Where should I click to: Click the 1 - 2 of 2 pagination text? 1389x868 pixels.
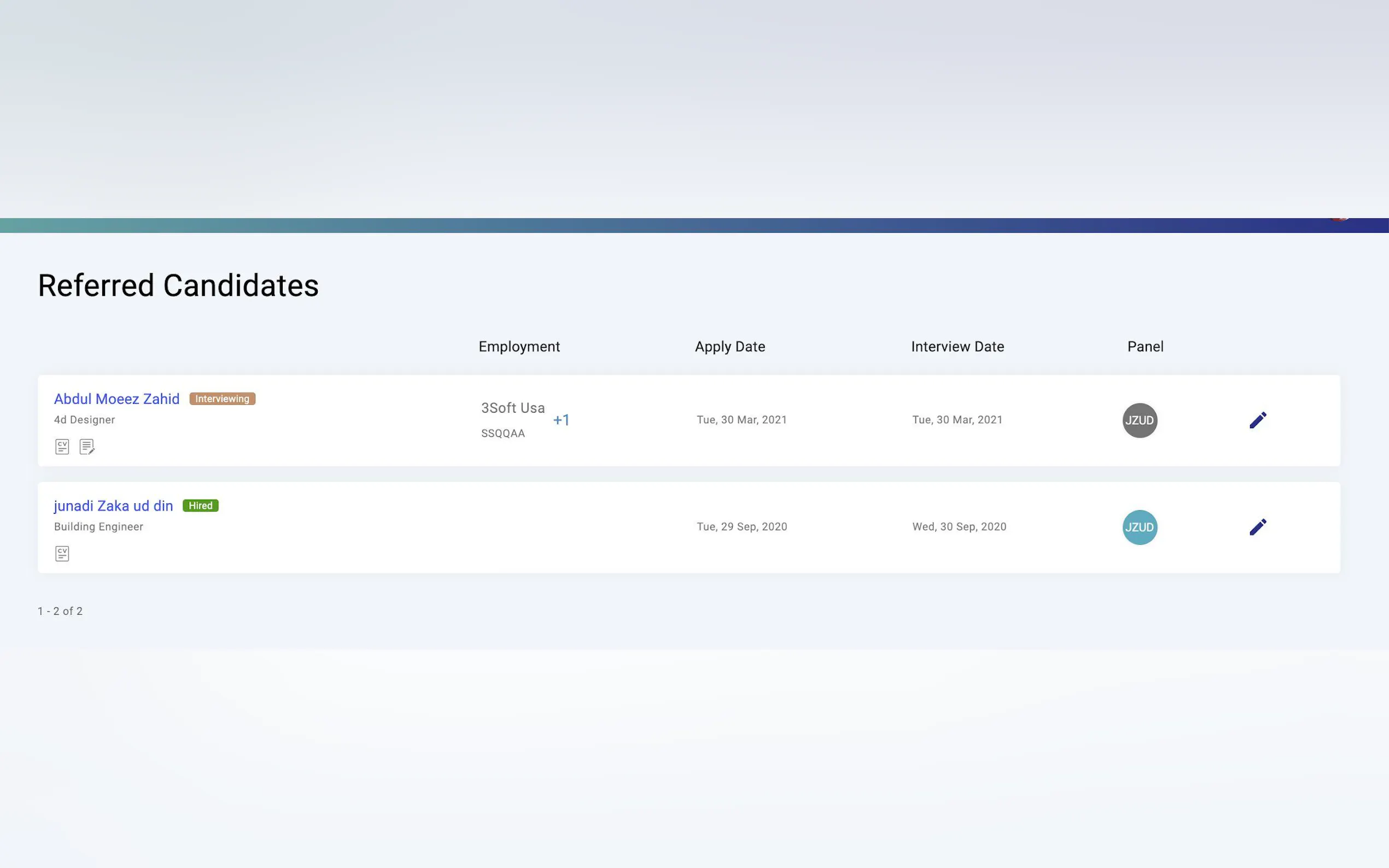point(60,612)
